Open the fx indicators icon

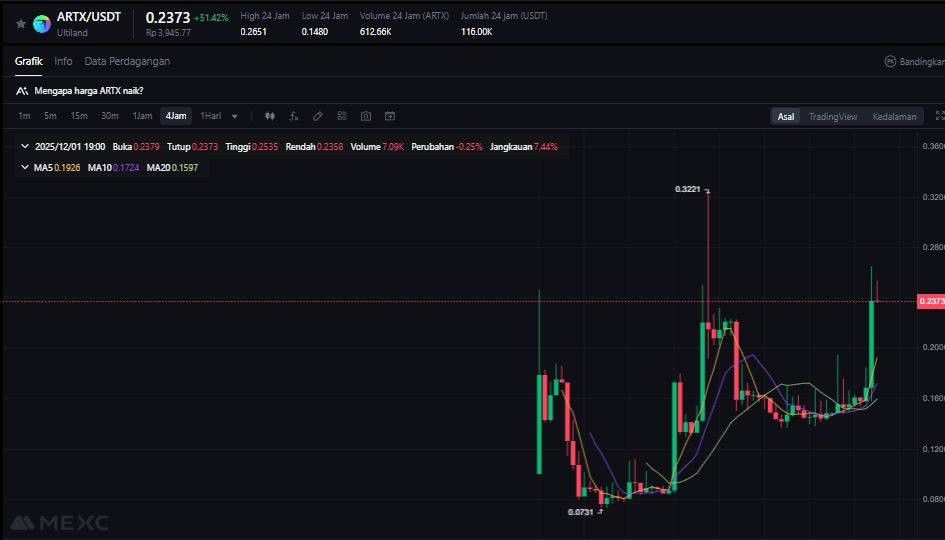point(294,116)
